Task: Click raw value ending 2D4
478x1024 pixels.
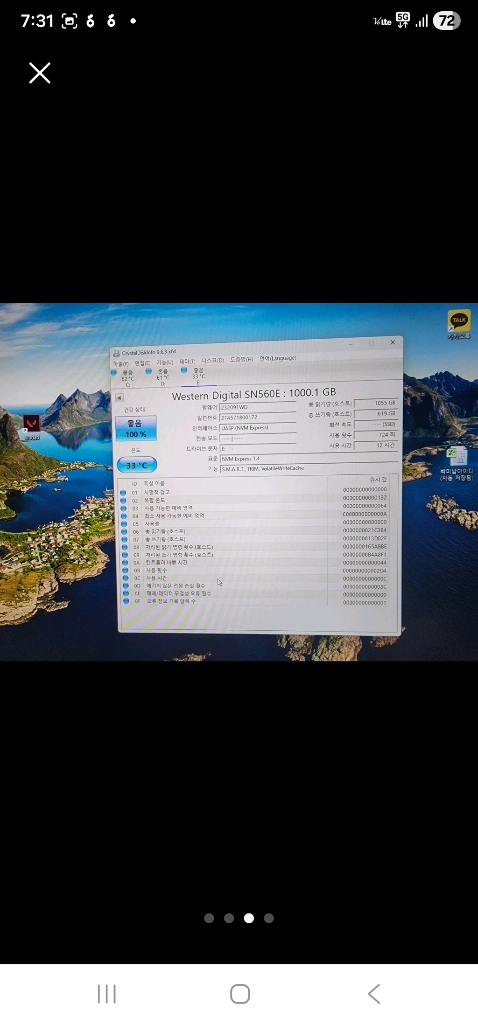Action: pos(364,571)
